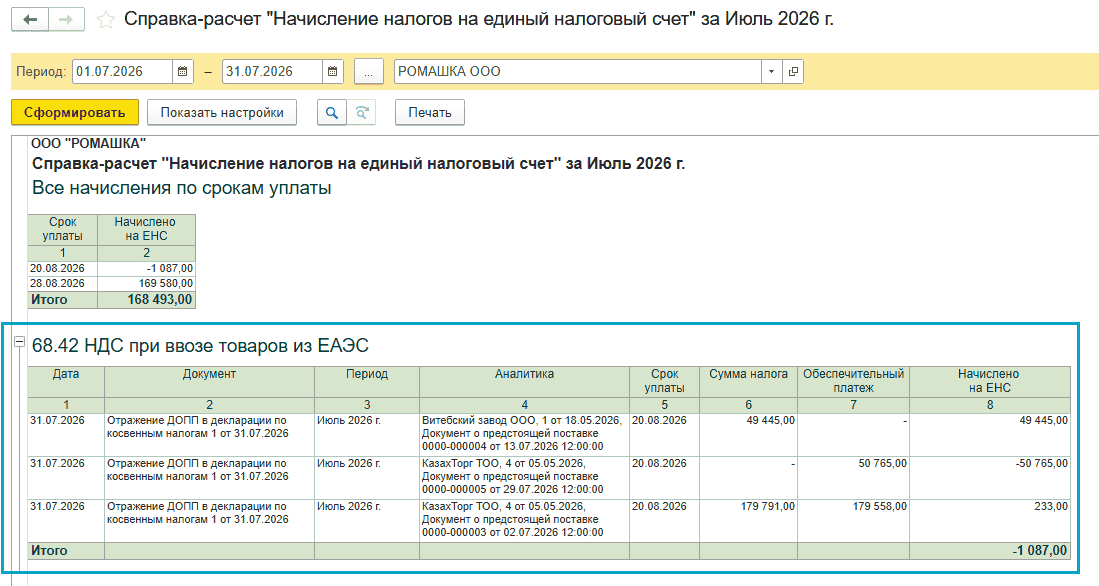Select the 168 493,00 total cell
The width and height of the screenshot is (1099, 586).
(146, 299)
